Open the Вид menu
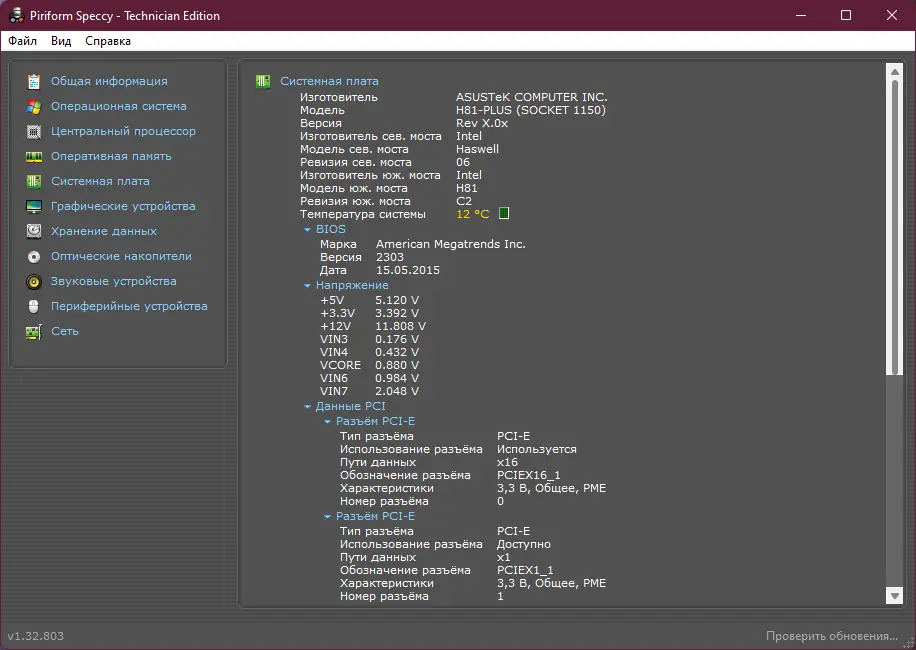Image resolution: width=916 pixels, height=650 pixels. point(61,41)
